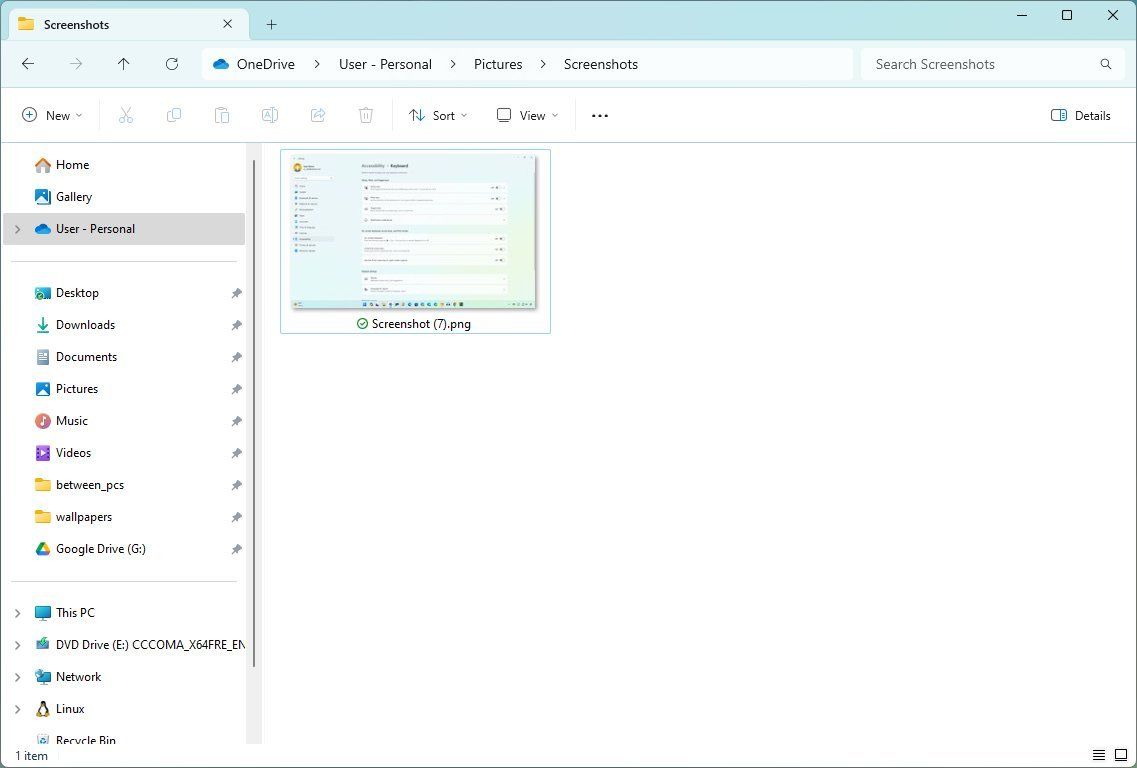Viewport: 1137px width, 768px height.
Task: Copy the selected file with toolbar icon
Action: pos(174,115)
